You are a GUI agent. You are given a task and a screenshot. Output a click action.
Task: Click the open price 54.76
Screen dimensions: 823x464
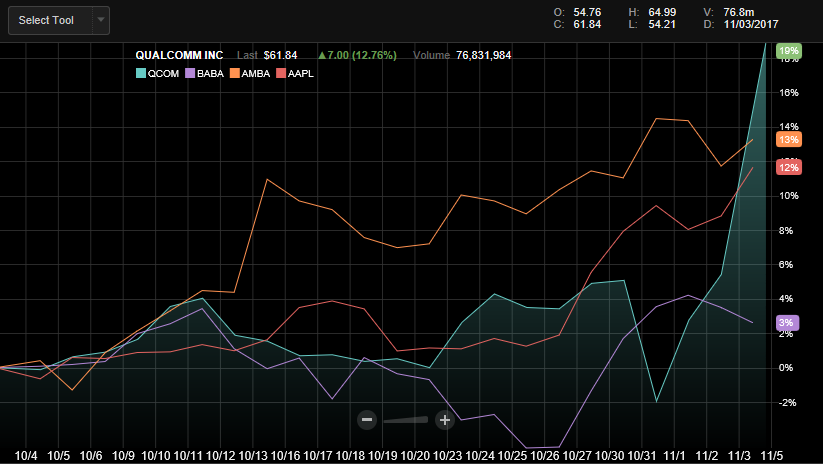pos(587,12)
